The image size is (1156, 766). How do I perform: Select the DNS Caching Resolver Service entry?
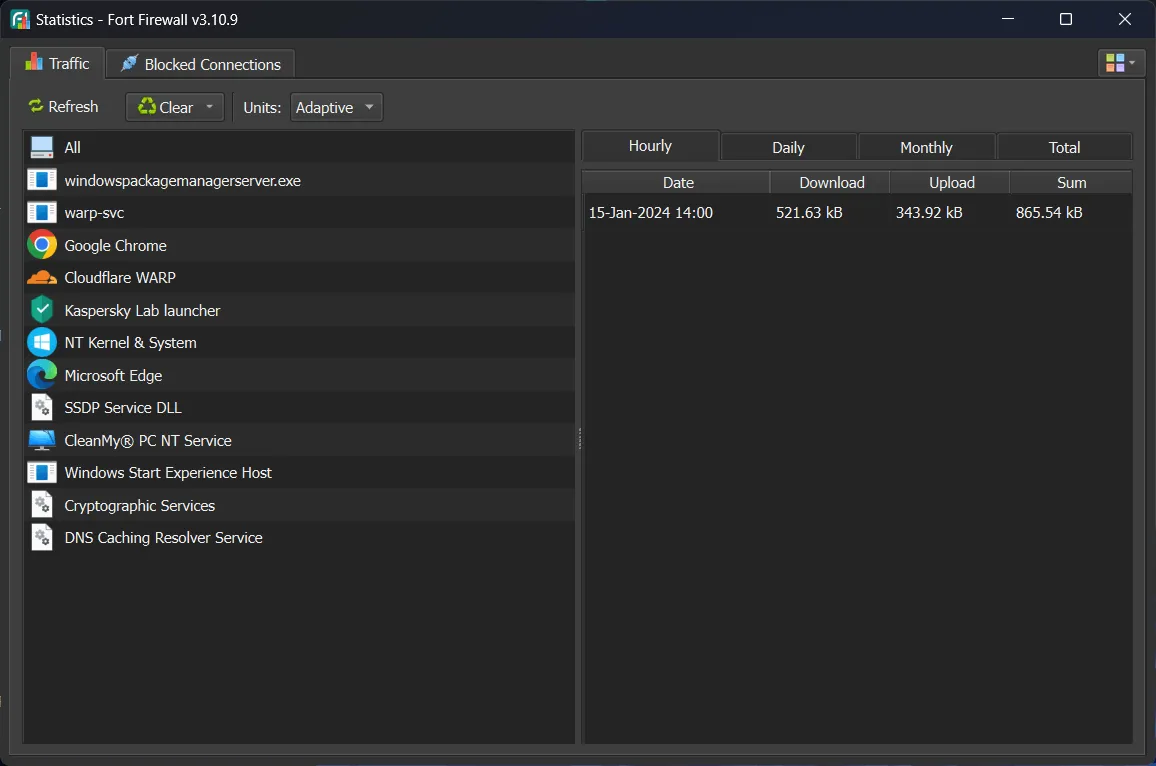[x=299, y=537]
